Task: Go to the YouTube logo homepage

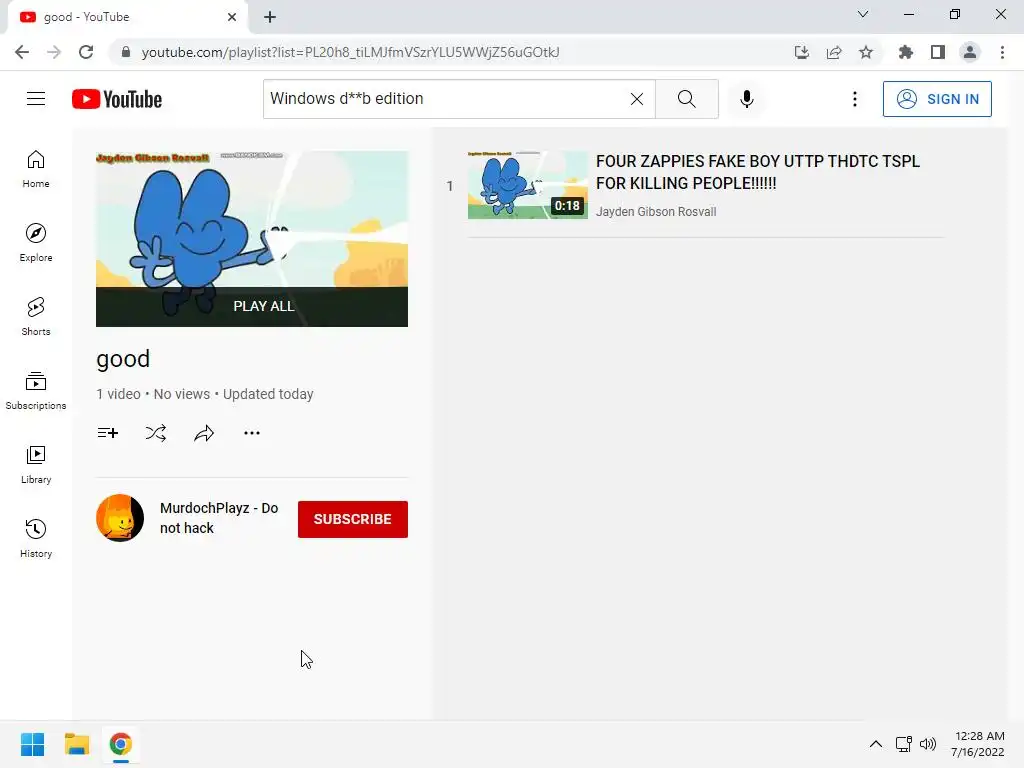Action: (117, 99)
